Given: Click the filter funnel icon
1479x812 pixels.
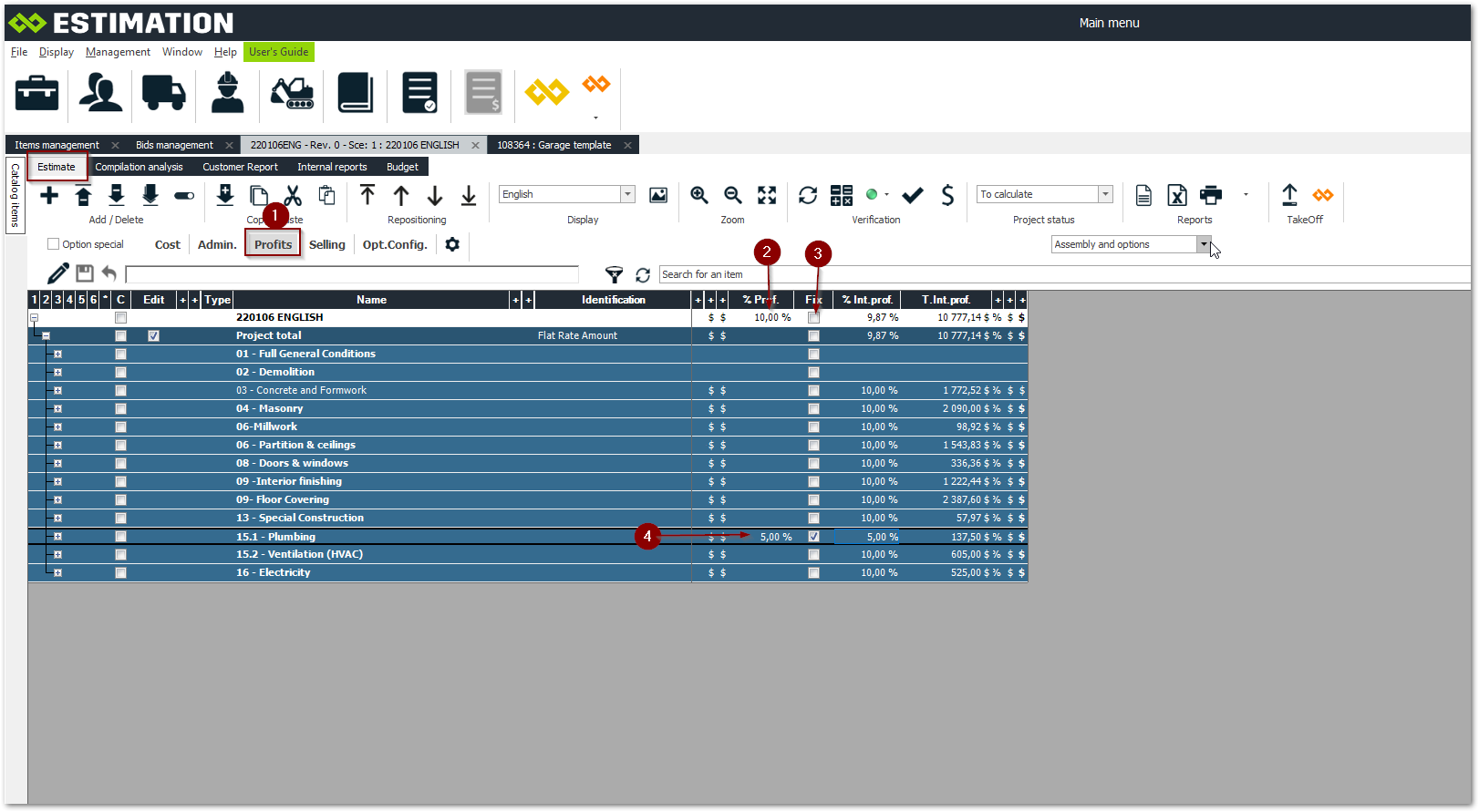Looking at the screenshot, I should [x=615, y=274].
